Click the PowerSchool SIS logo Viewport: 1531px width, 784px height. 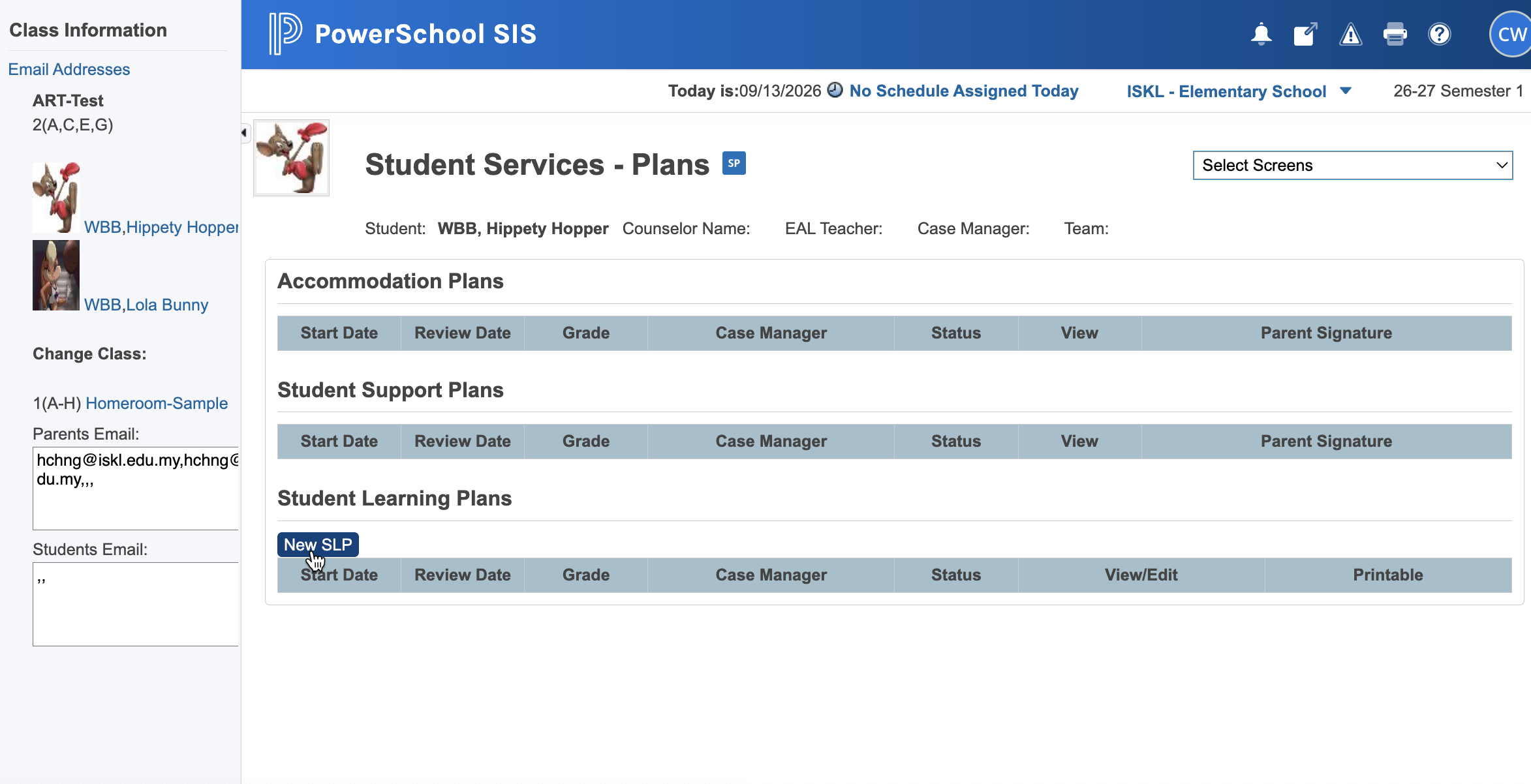pyautogui.click(x=403, y=34)
